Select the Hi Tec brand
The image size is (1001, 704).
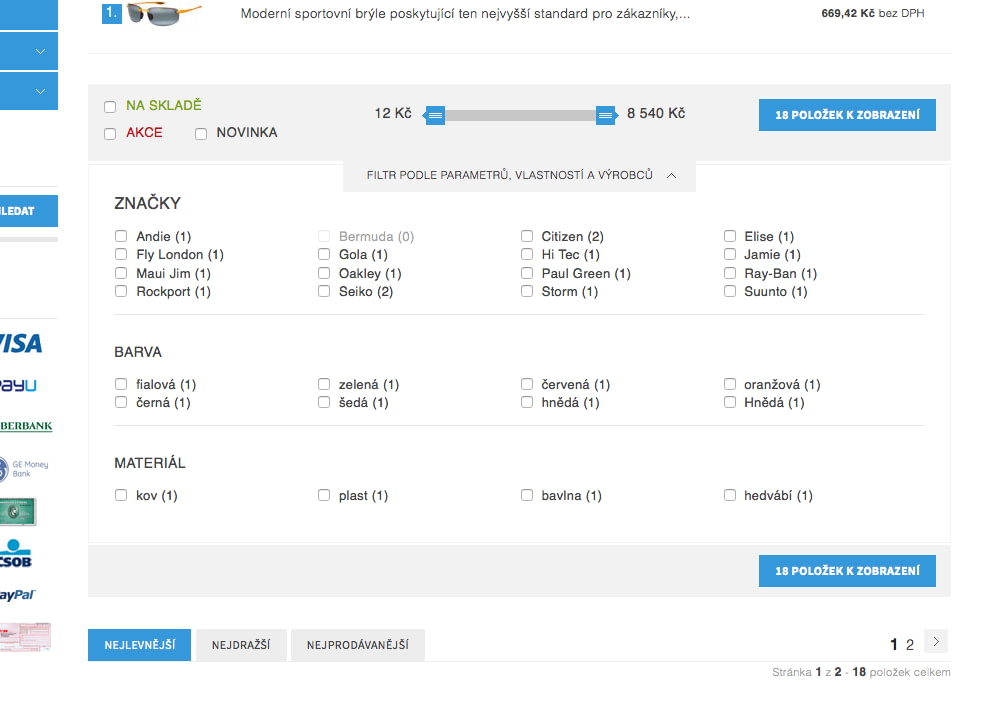point(527,254)
